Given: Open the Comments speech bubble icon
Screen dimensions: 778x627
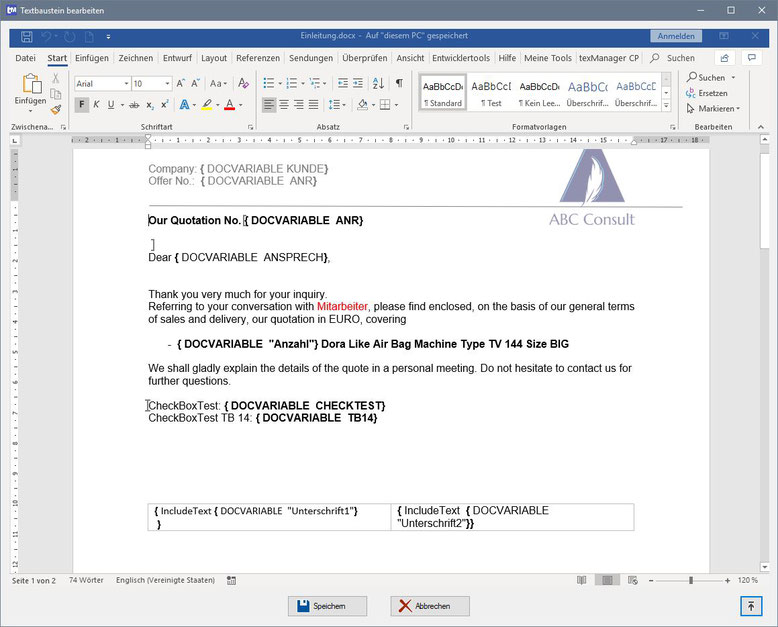Looking at the screenshot, I should [752, 58].
